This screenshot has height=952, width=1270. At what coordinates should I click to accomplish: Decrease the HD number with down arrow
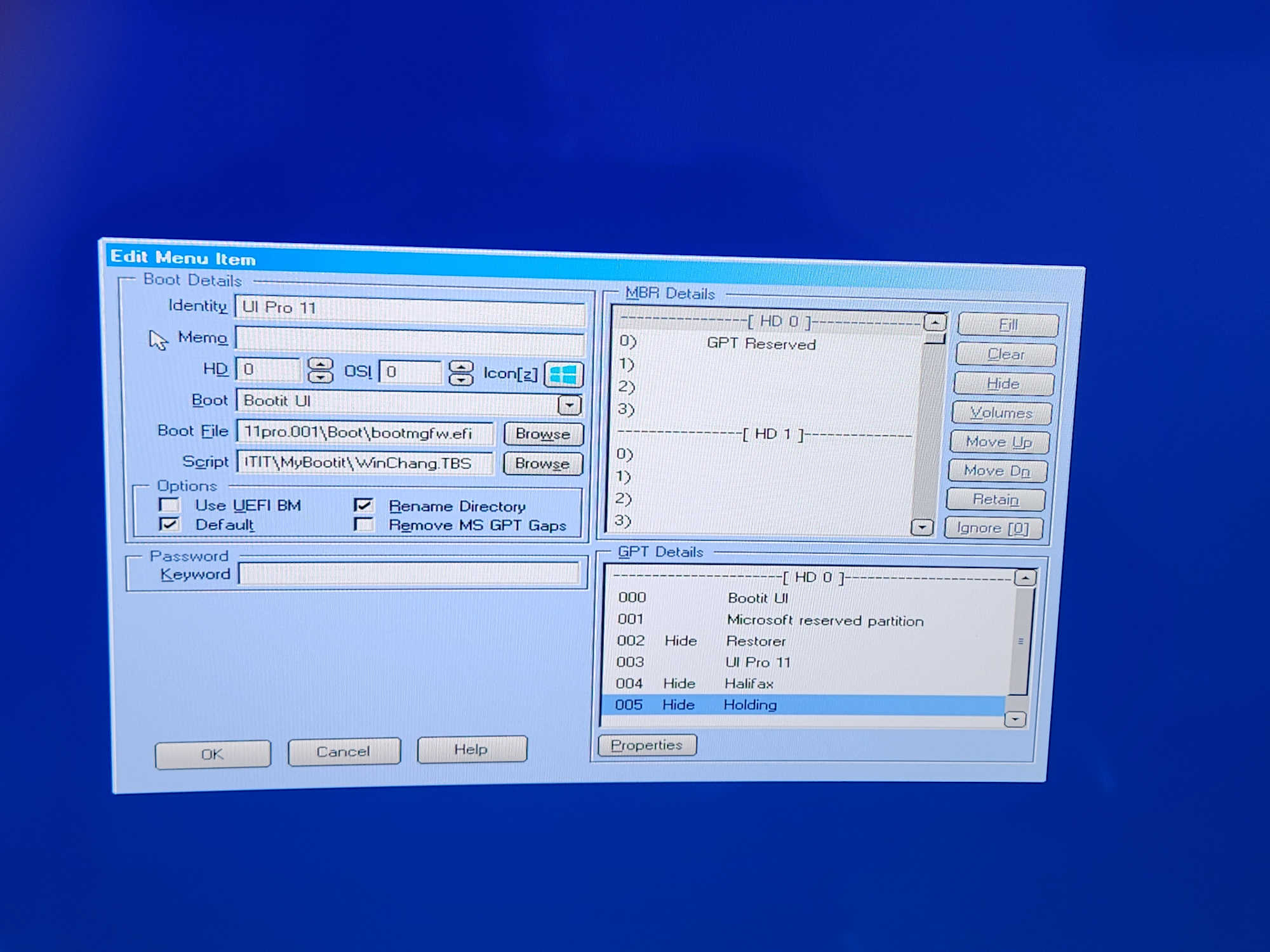coord(320,377)
